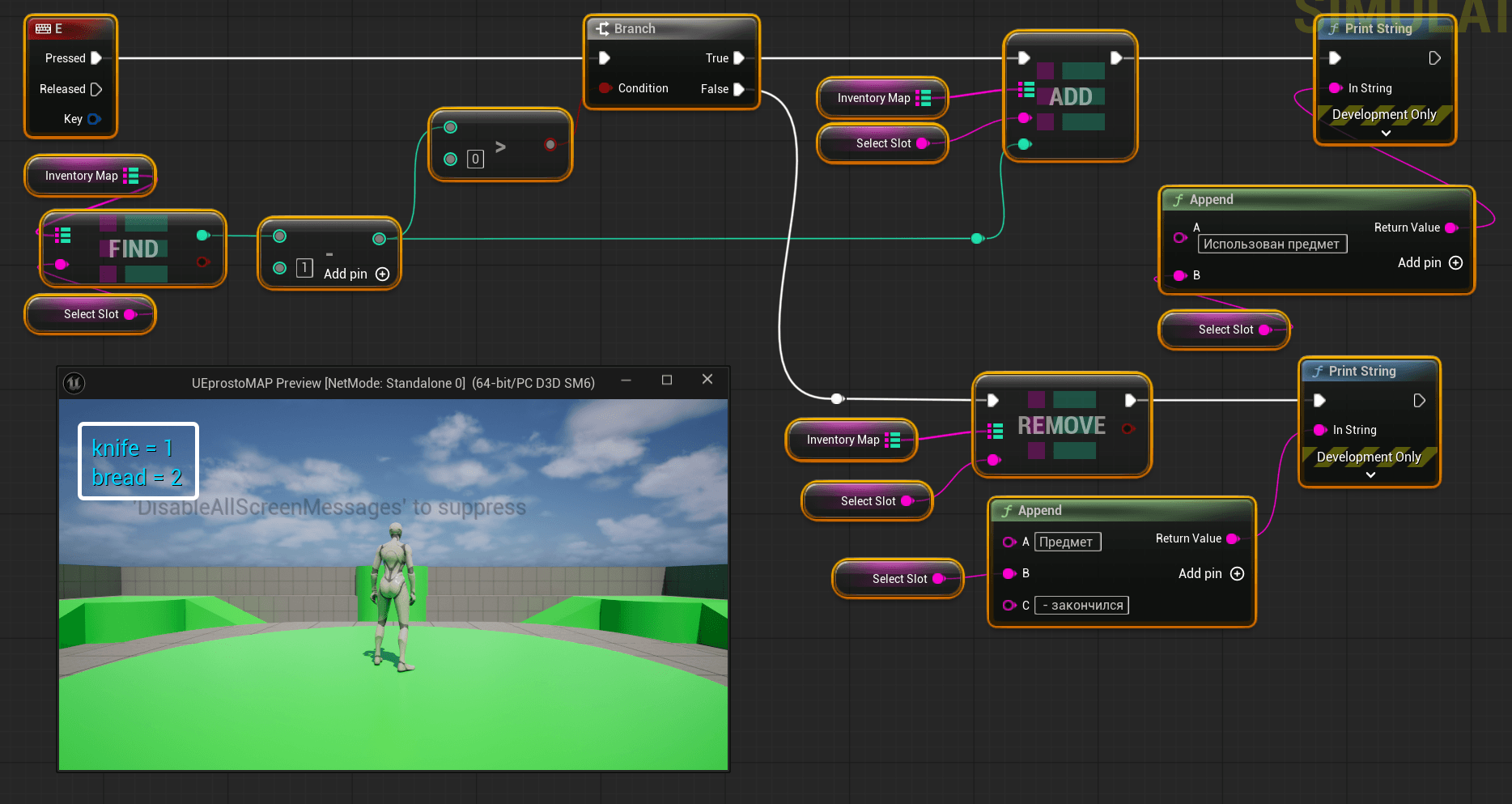Screen dimensions: 1512x804
Task: Click the In String pin on top Print String
Action: click(1336, 88)
